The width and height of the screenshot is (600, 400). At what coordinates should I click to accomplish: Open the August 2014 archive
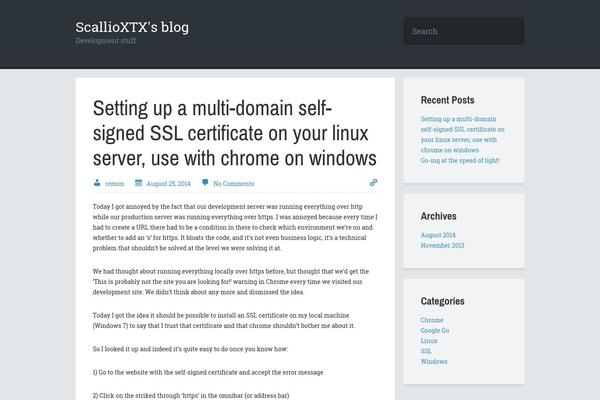point(438,235)
